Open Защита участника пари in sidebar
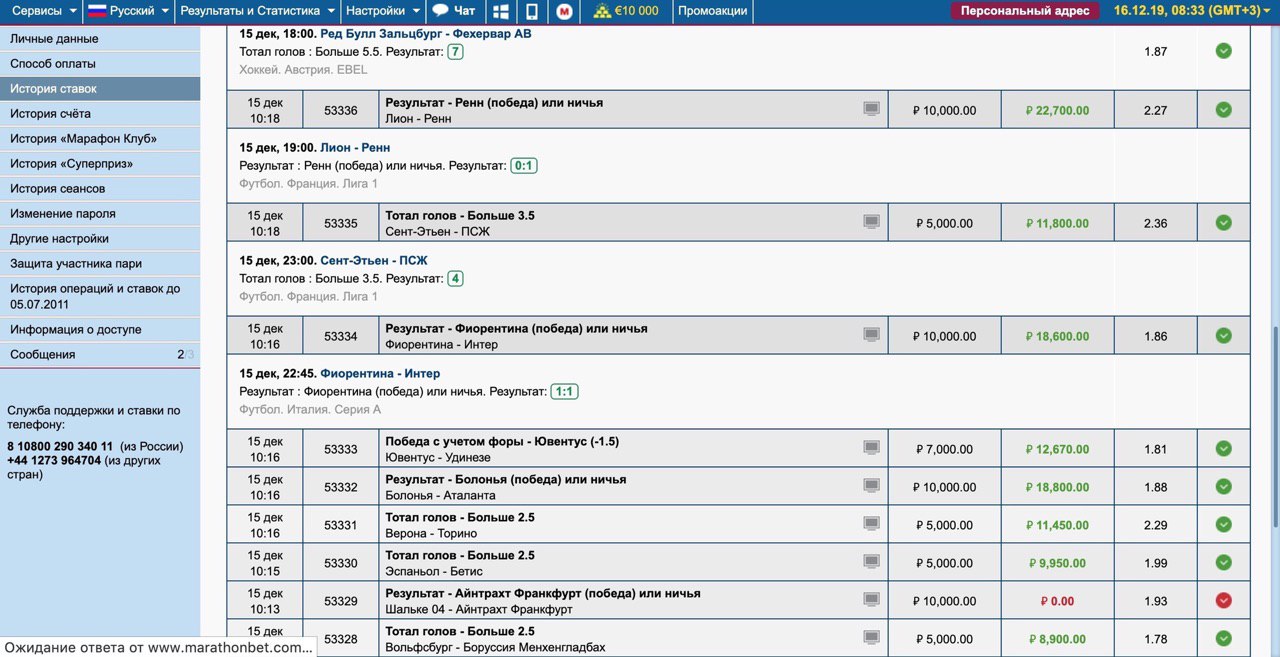This screenshot has width=1280, height=657. [100, 264]
